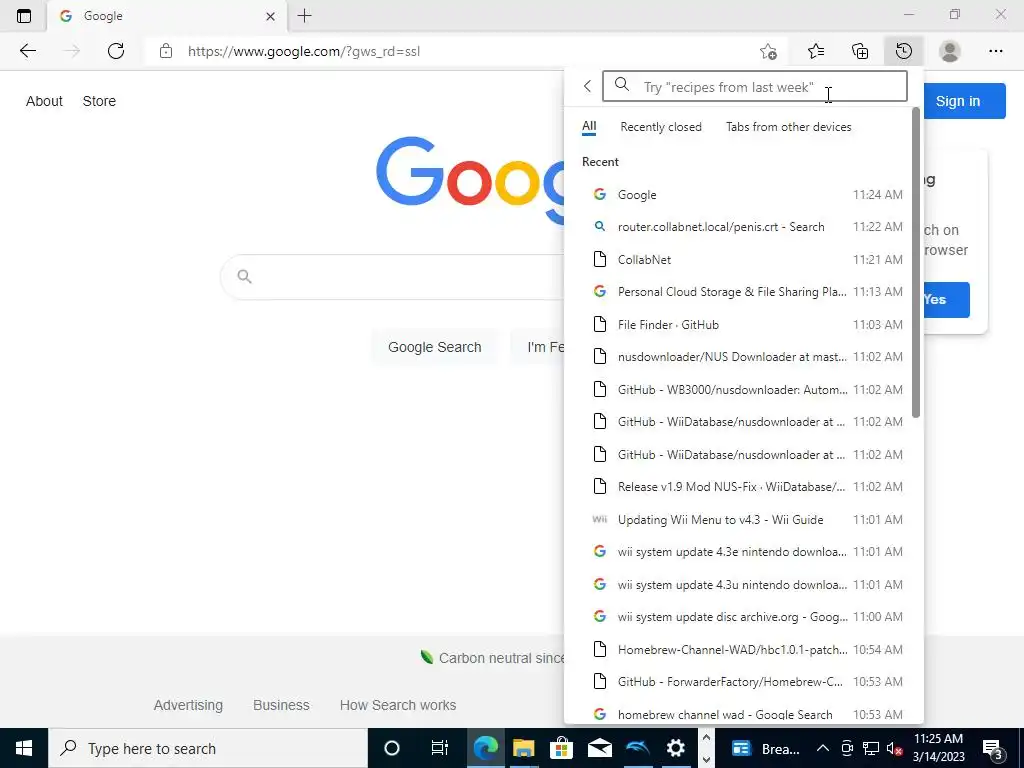The height and width of the screenshot is (768, 1024).
Task: Open GitHub - WB3000/nusdownloader history entry
Action: (x=743, y=389)
